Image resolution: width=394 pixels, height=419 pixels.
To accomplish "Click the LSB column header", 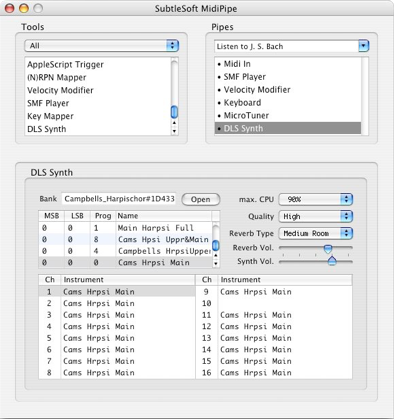I will [x=77, y=216].
